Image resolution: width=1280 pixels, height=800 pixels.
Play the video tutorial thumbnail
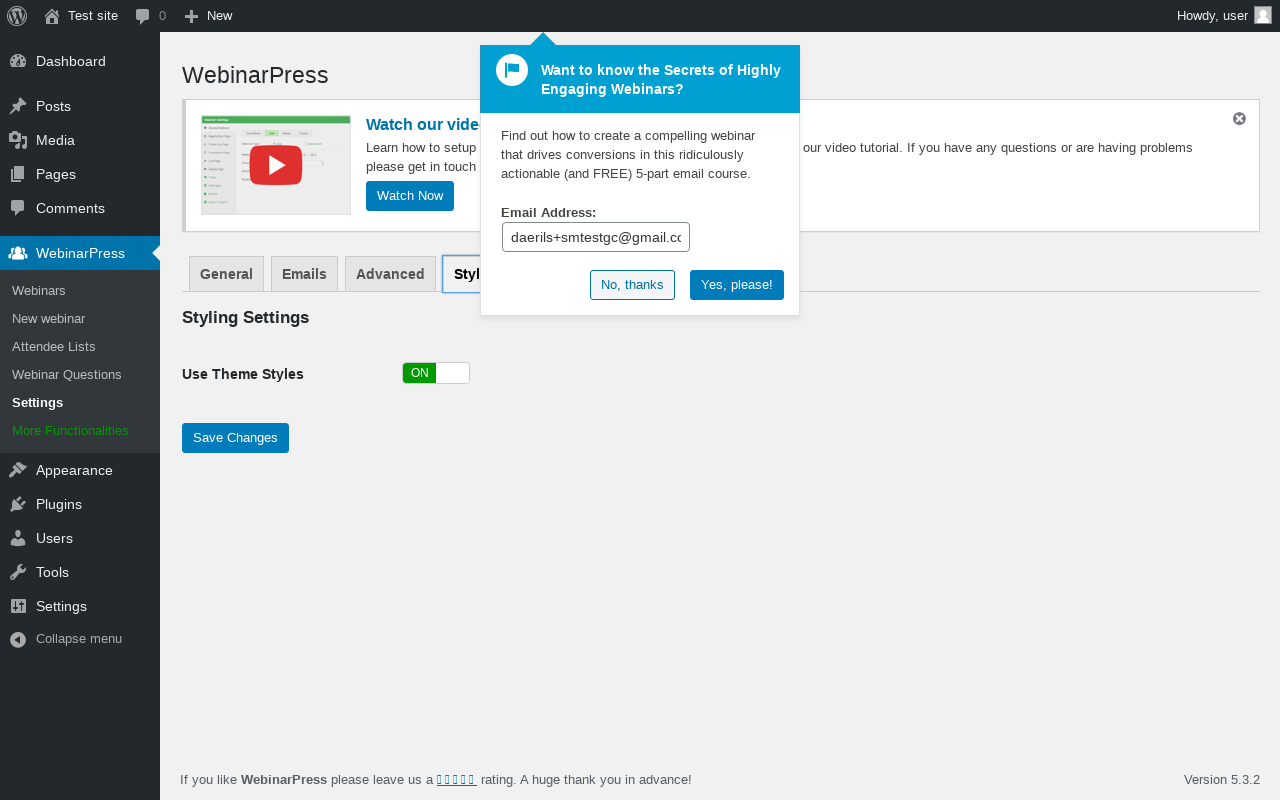pos(276,165)
